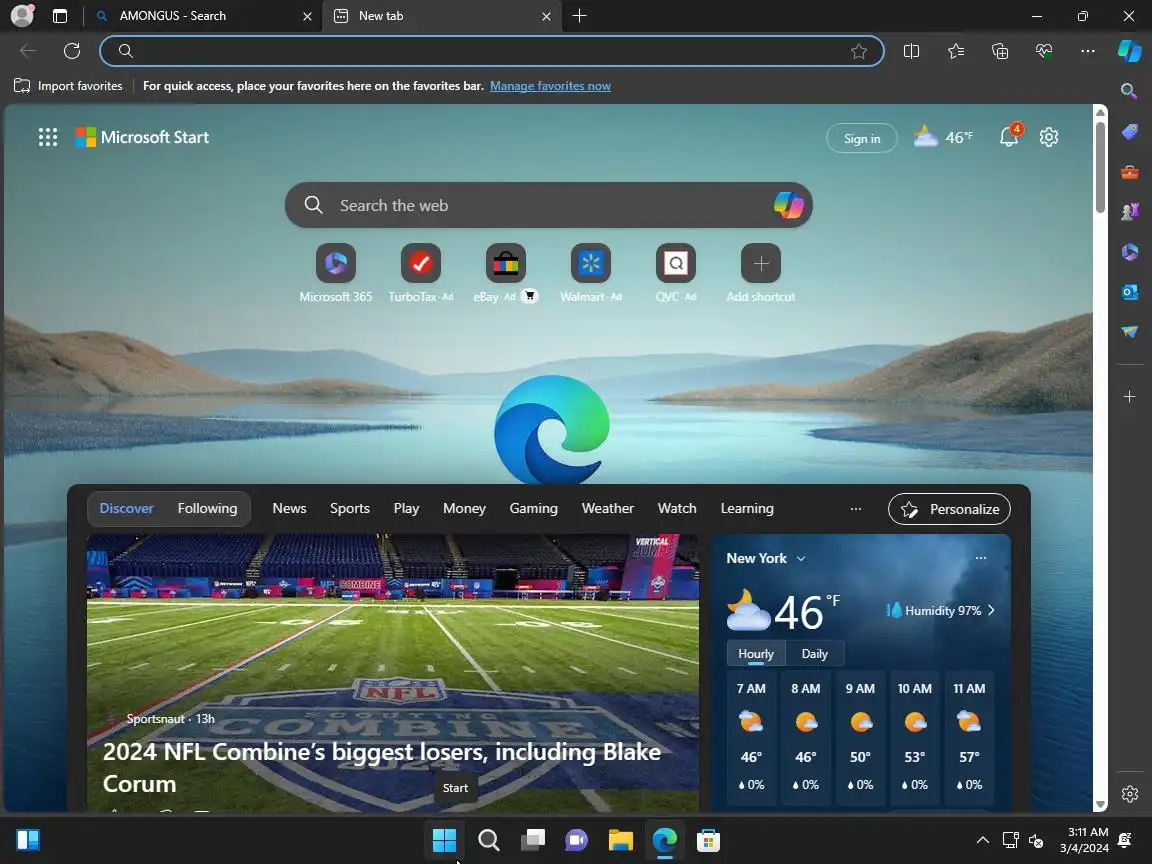This screenshot has height=864, width=1152.
Task: Switch to the Daily weather view
Action: click(x=814, y=653)
